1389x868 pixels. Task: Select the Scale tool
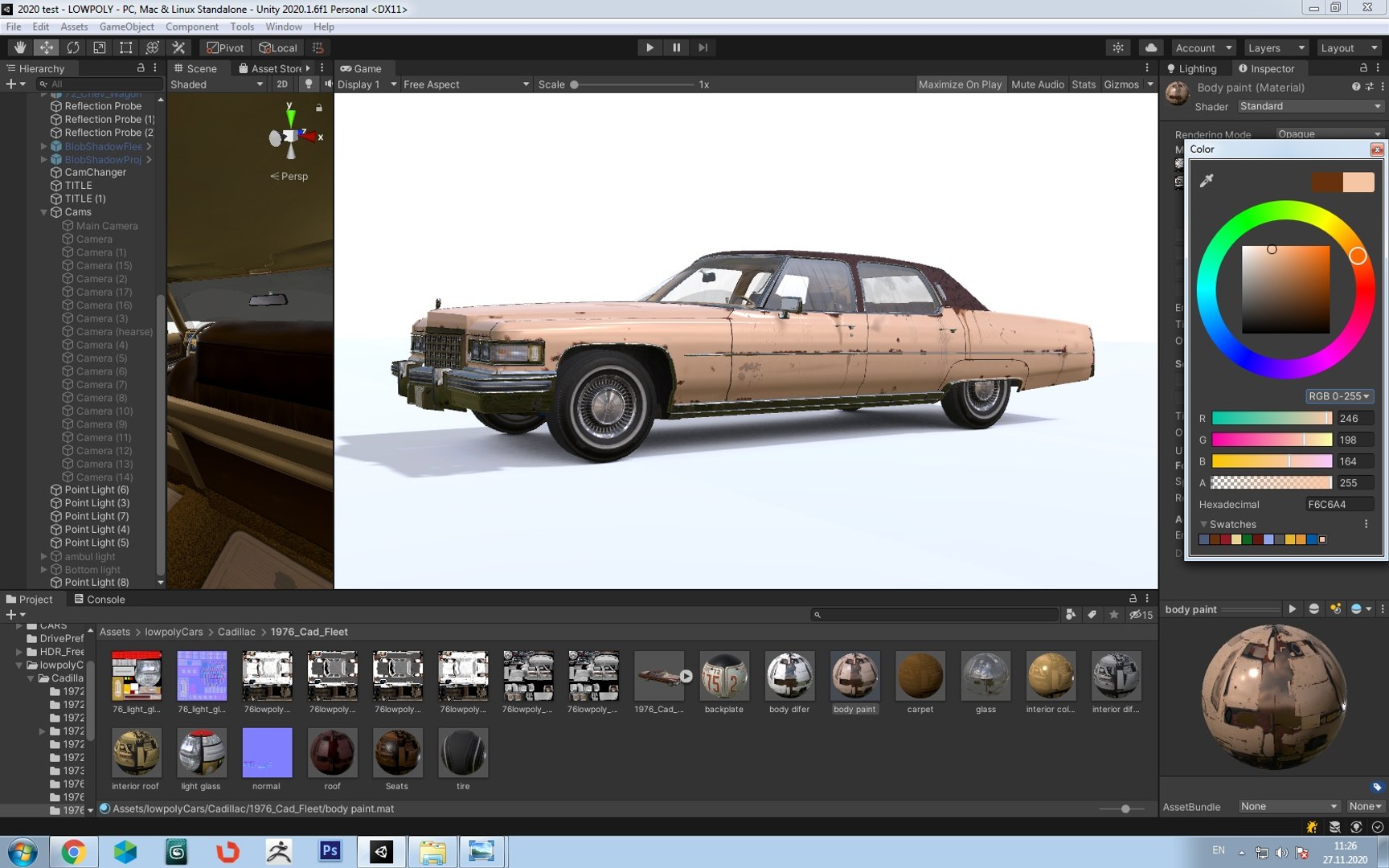coord(100,47)
